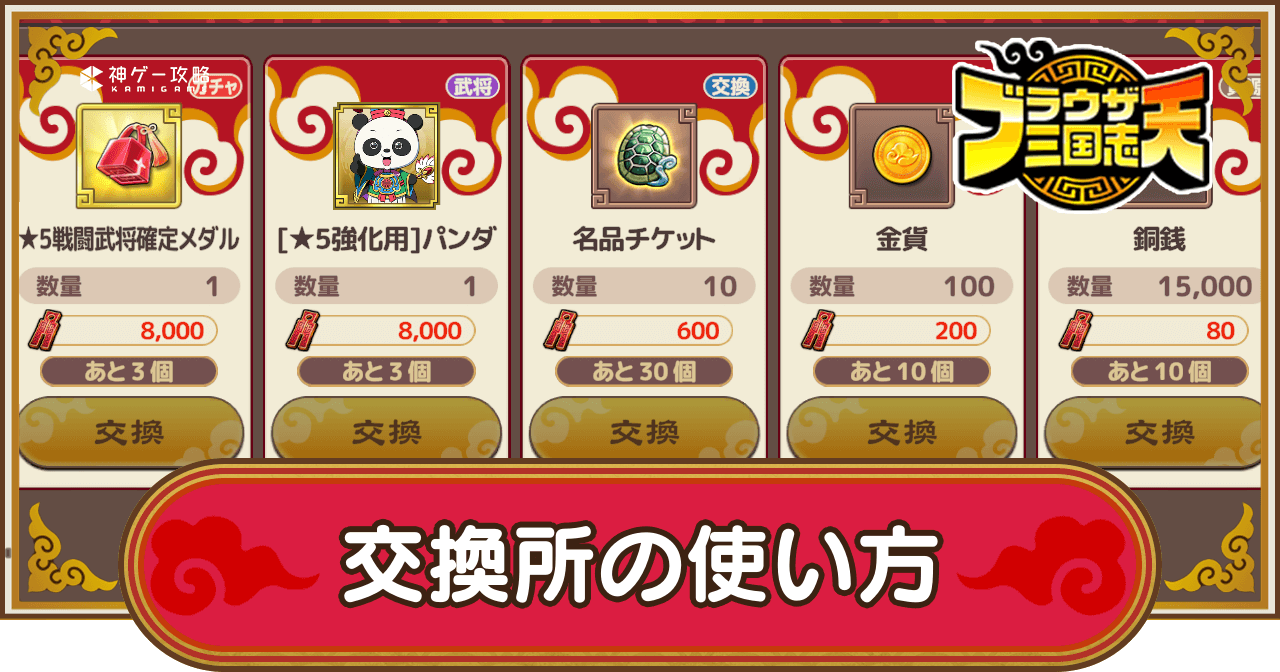Tap the 交換 button under 名品チケット

tap(644, 432)
